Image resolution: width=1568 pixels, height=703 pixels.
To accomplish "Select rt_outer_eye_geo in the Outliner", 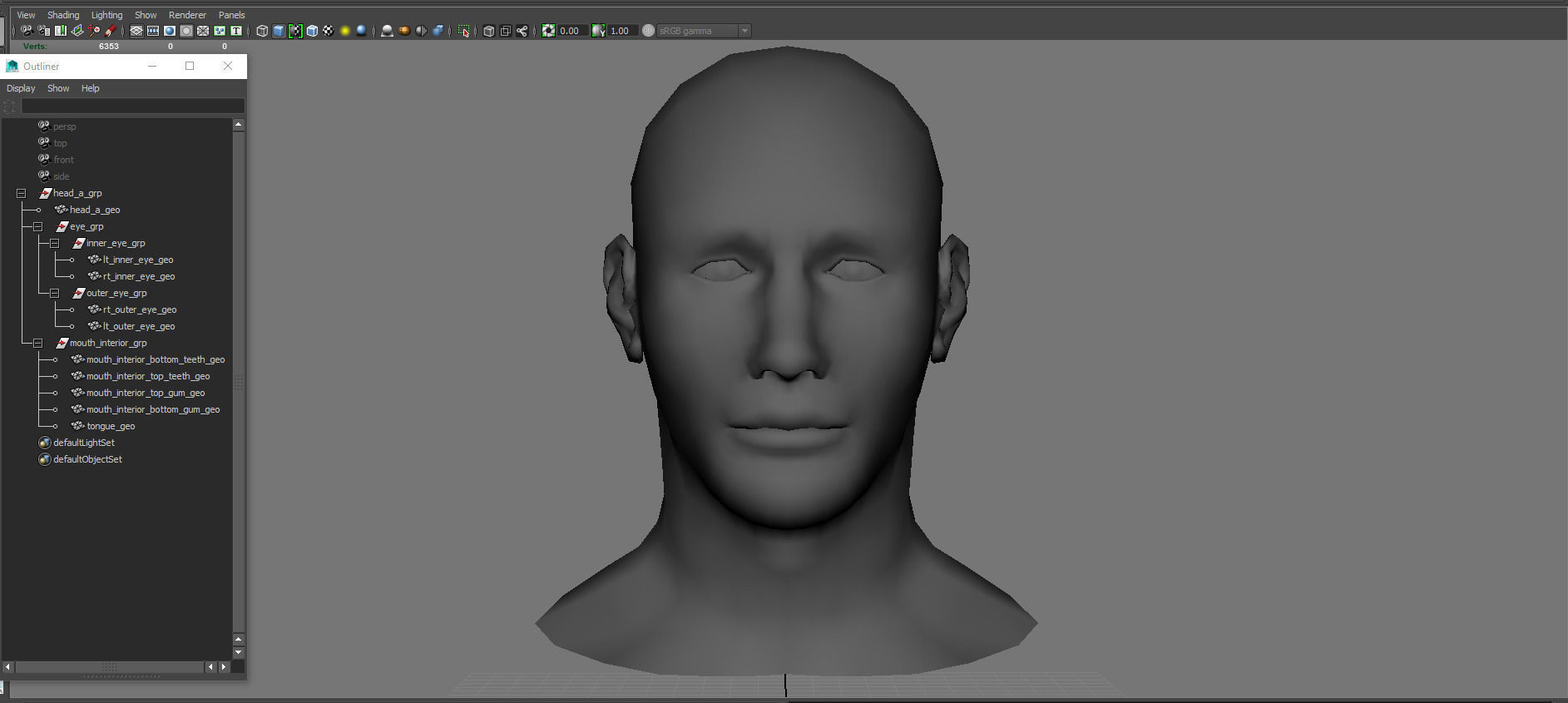I will tap(140, 309).
